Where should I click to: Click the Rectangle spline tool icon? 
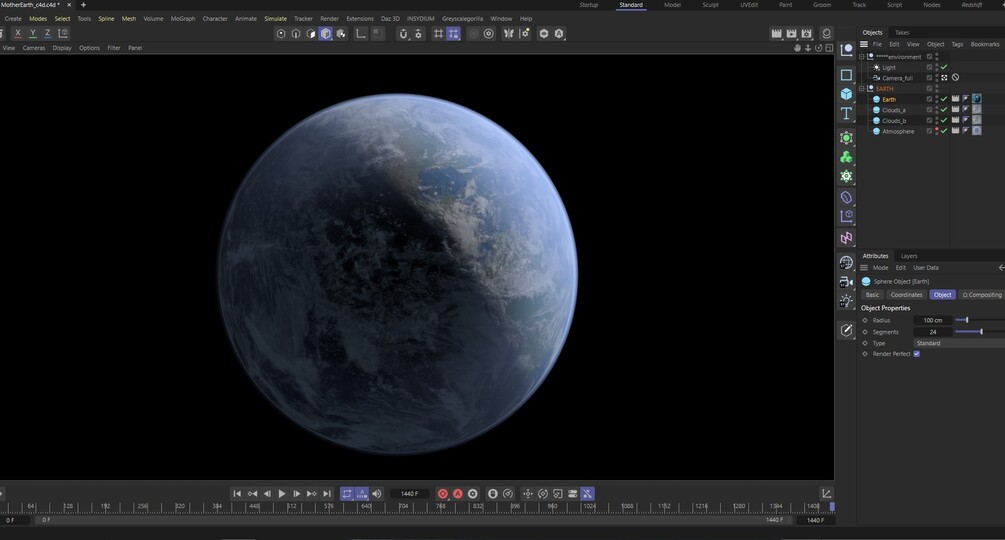(x=846, y=75)
